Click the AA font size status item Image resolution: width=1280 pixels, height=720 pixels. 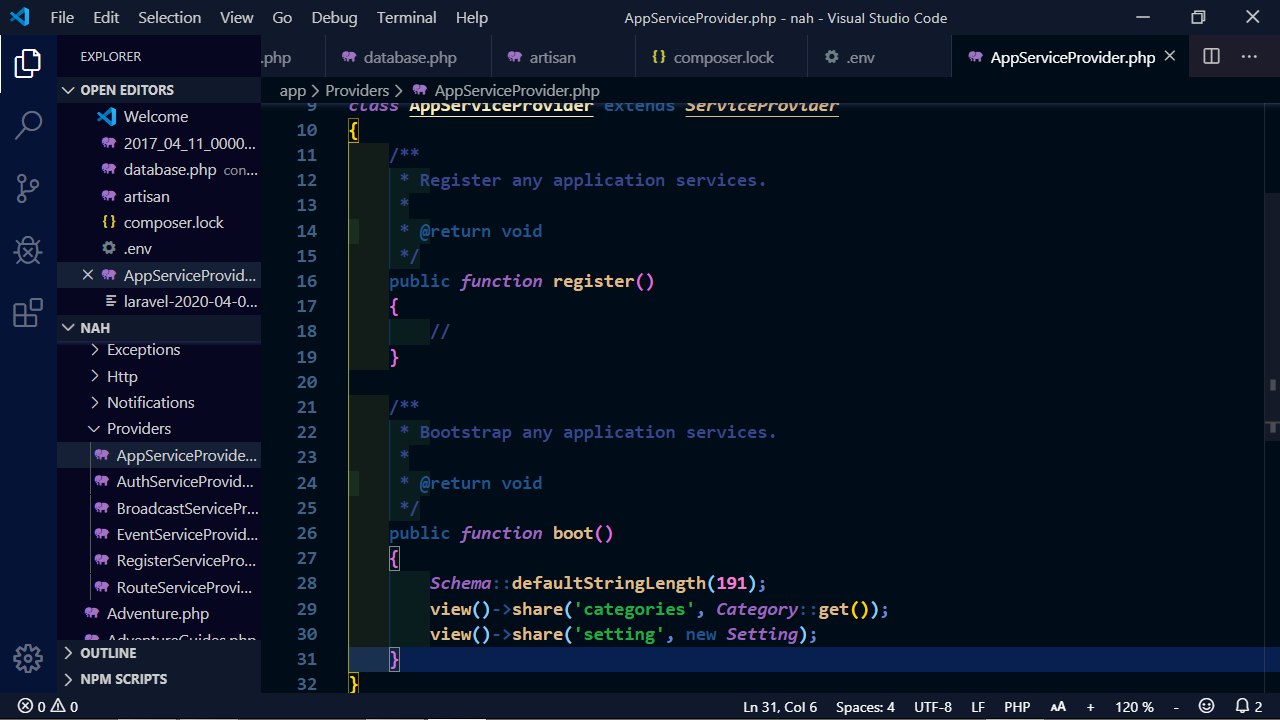[1058, 707]
